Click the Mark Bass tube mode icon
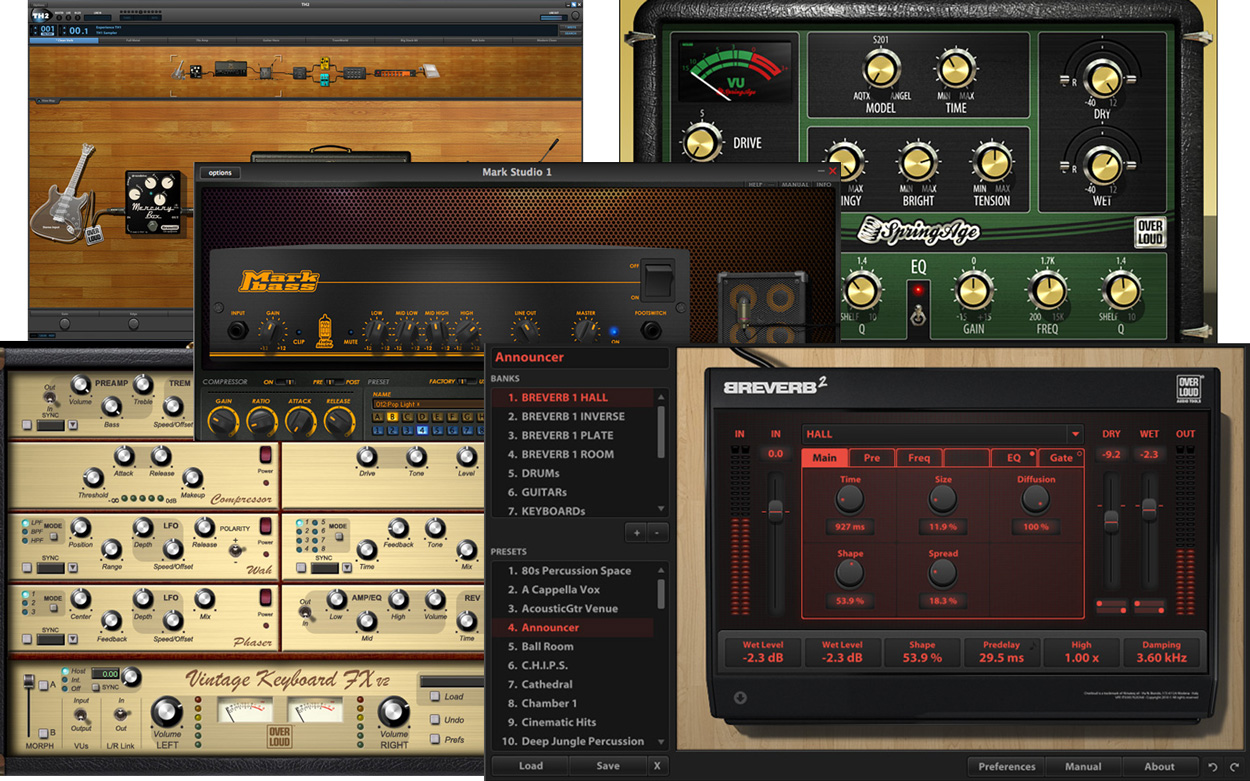 click(x=324, y=333)
